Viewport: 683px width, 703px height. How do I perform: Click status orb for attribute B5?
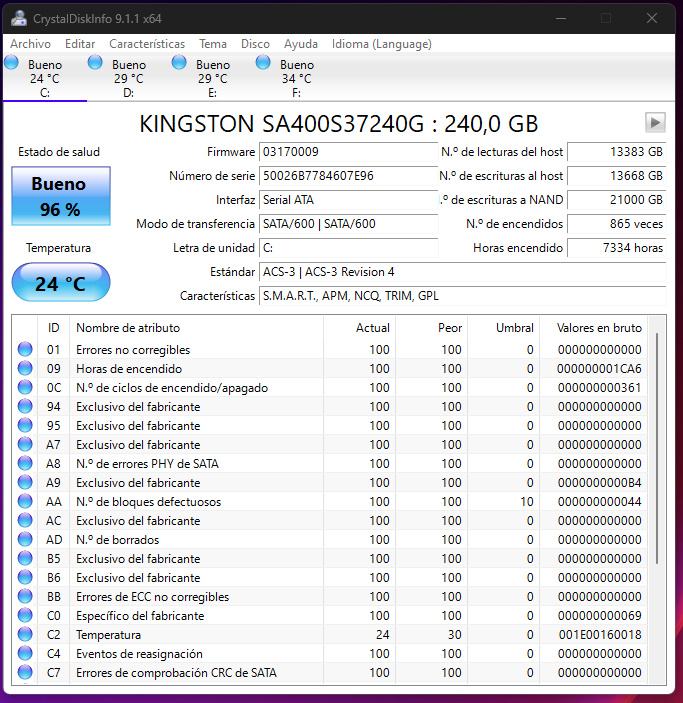25,558
